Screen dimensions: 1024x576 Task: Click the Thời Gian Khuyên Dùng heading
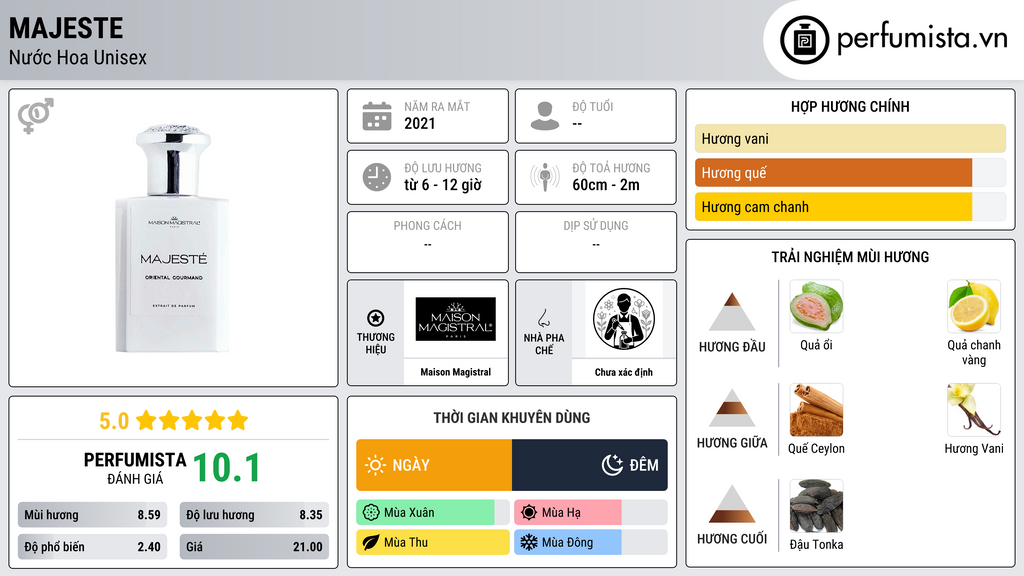[512, 417]
